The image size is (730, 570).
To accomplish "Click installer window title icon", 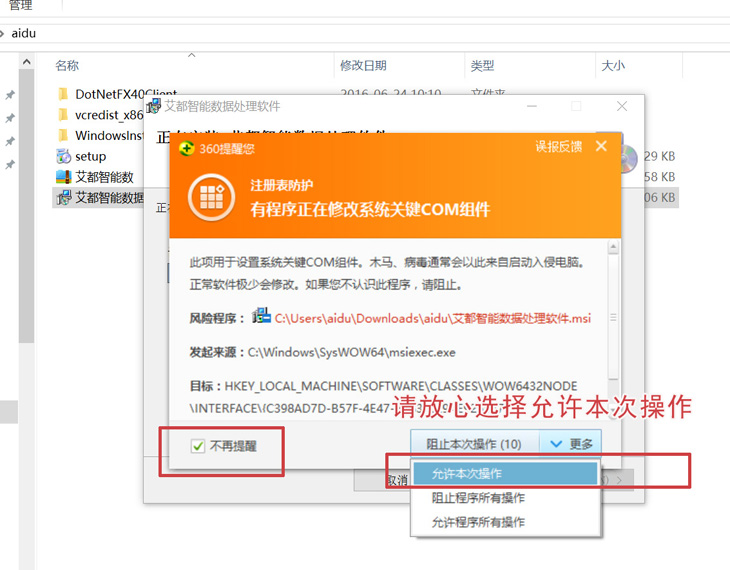I will pos(154,106).
